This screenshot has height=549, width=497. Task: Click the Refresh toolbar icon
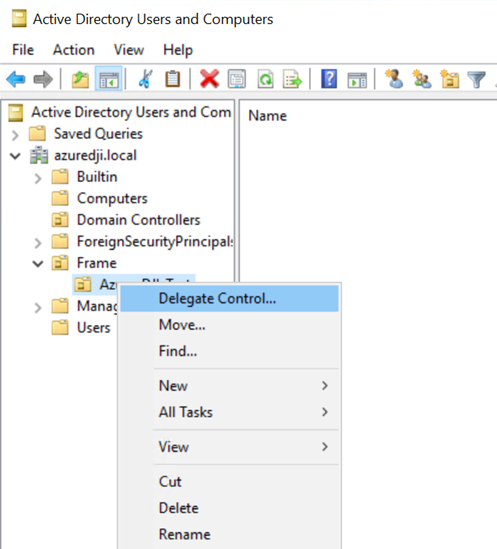point(265,79)
